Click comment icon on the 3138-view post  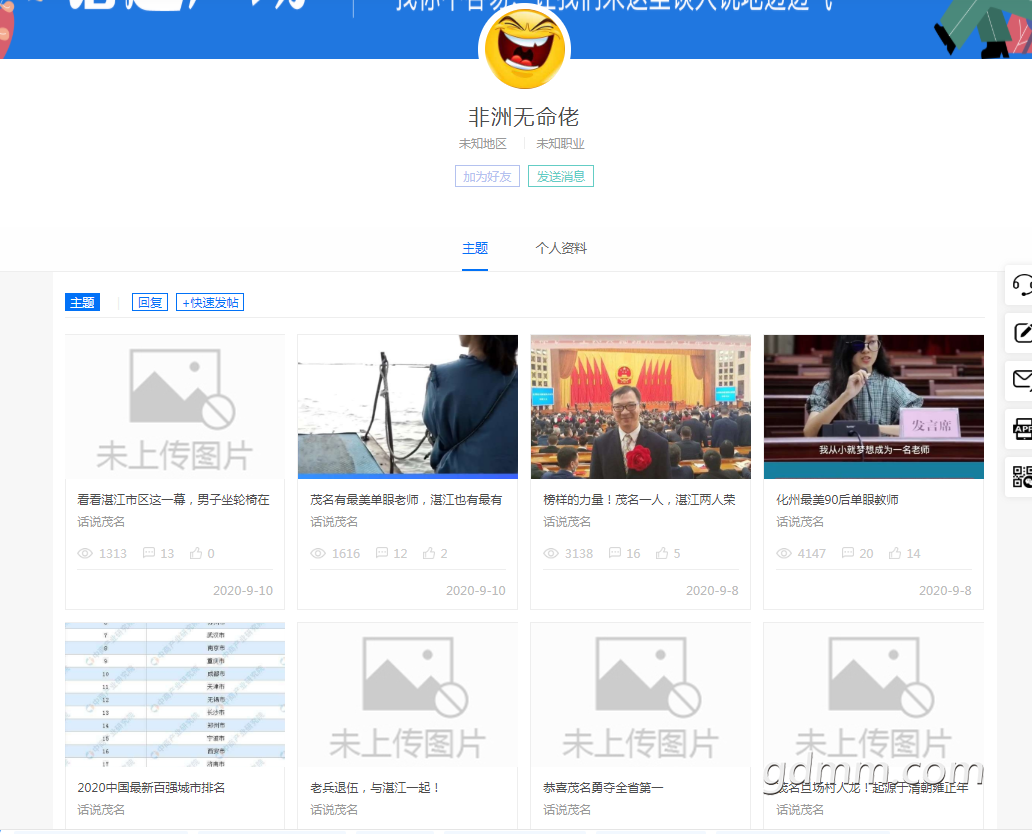coord(616,553)
